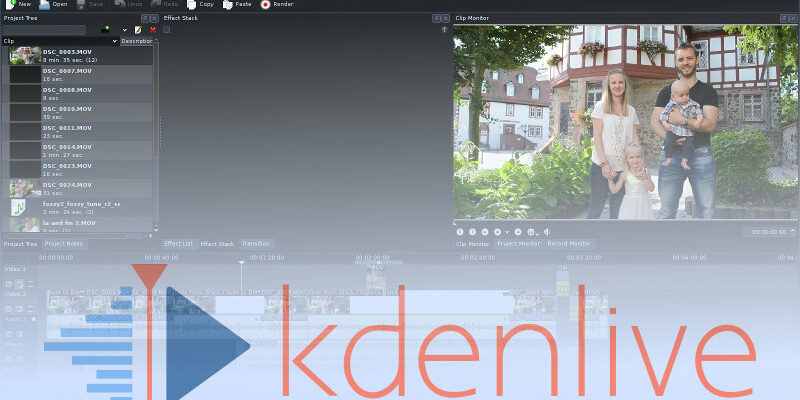Click the Project Tree search field

(x=44, y=30)
